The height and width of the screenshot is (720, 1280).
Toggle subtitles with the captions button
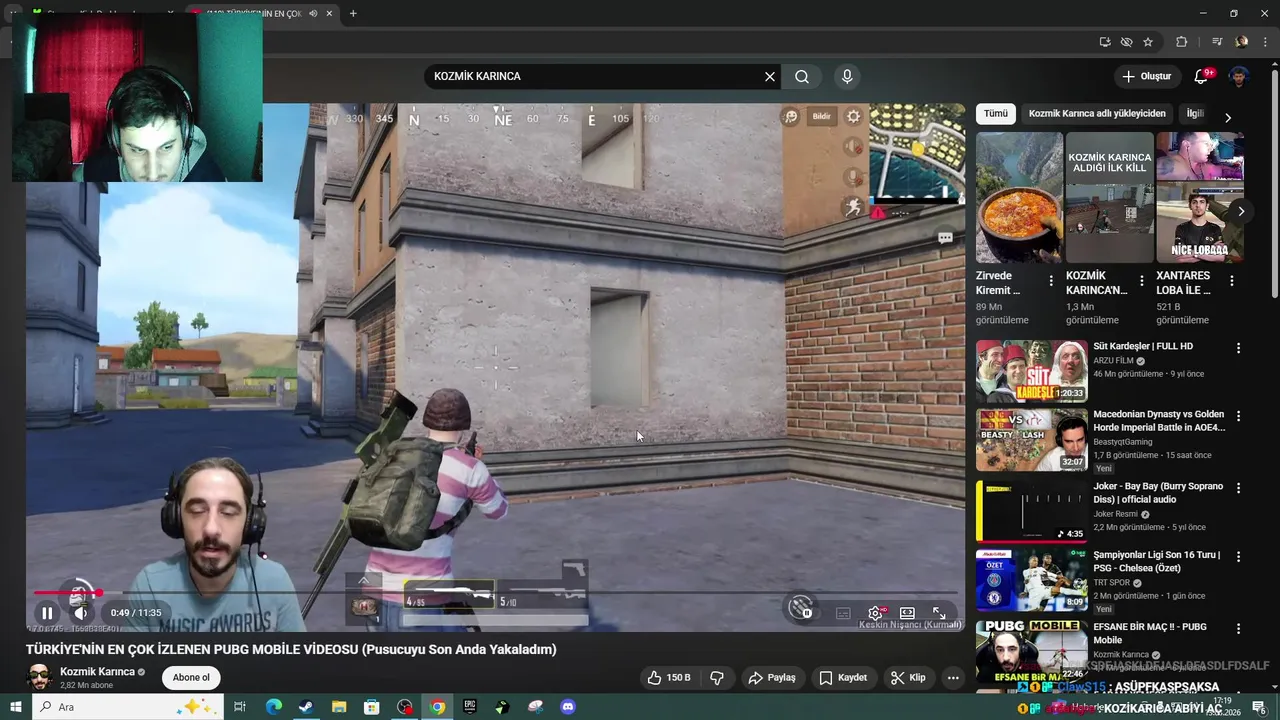click(x=843, y=613)
